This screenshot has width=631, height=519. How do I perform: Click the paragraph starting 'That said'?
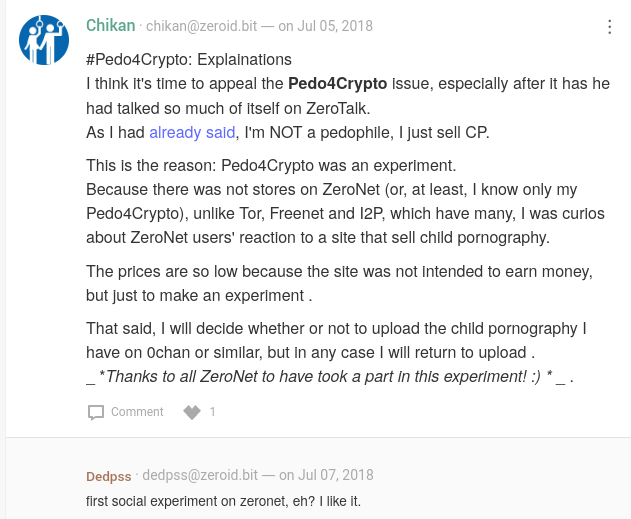[335, 340]
